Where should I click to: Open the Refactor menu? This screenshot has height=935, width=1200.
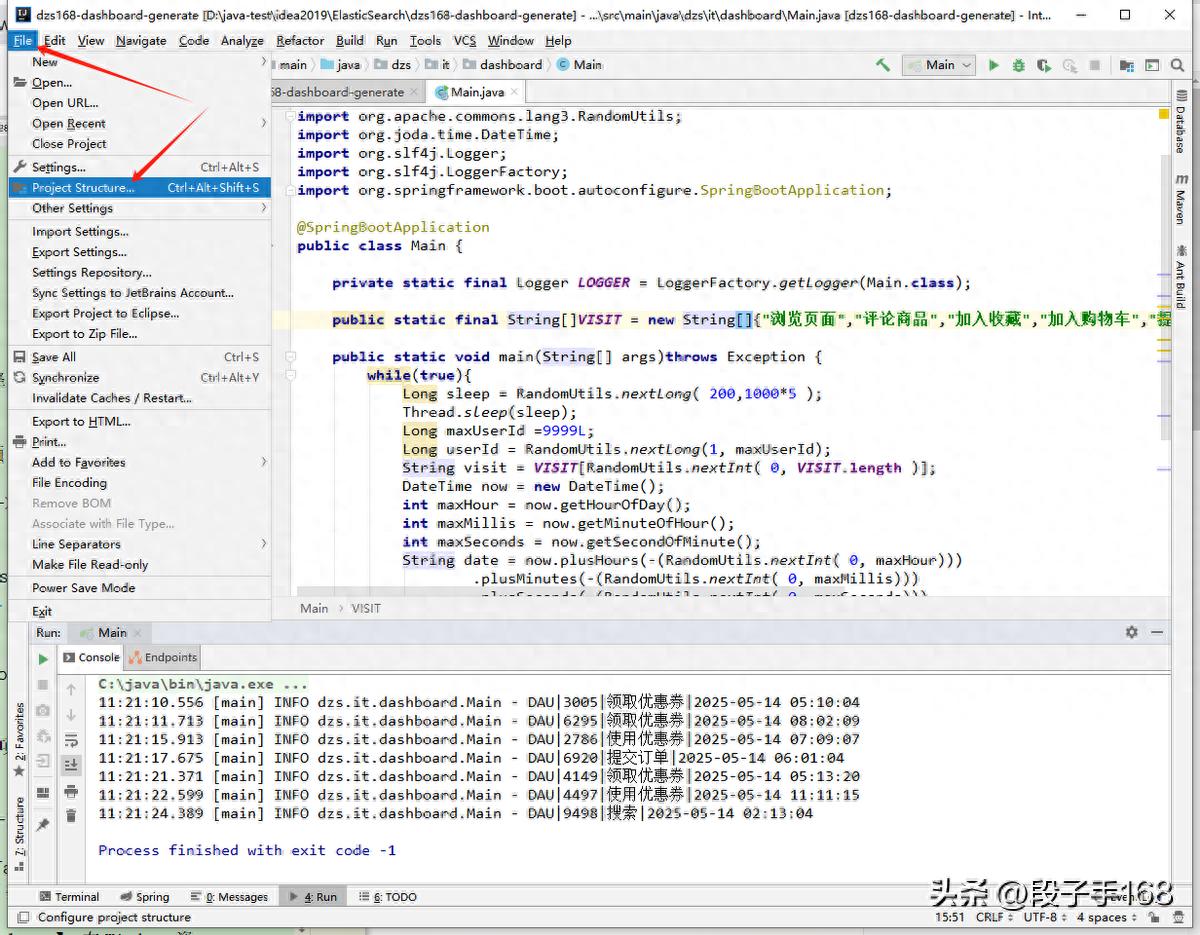[300, 40]
